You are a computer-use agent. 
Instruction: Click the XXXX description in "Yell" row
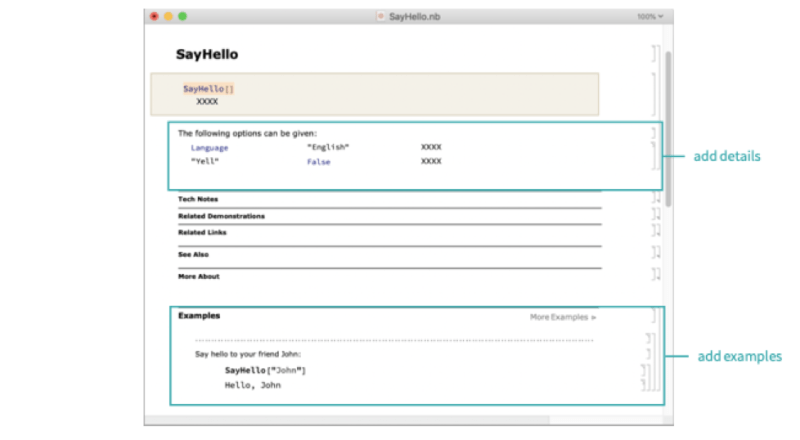pos(431,161)
